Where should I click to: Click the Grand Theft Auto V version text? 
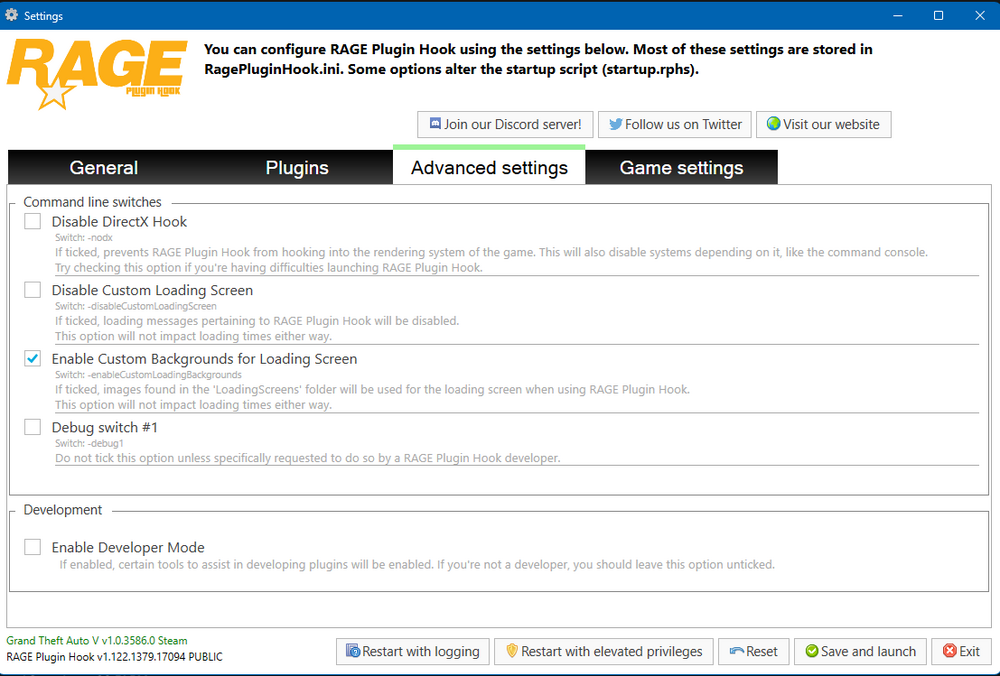(x=97, y=640)
